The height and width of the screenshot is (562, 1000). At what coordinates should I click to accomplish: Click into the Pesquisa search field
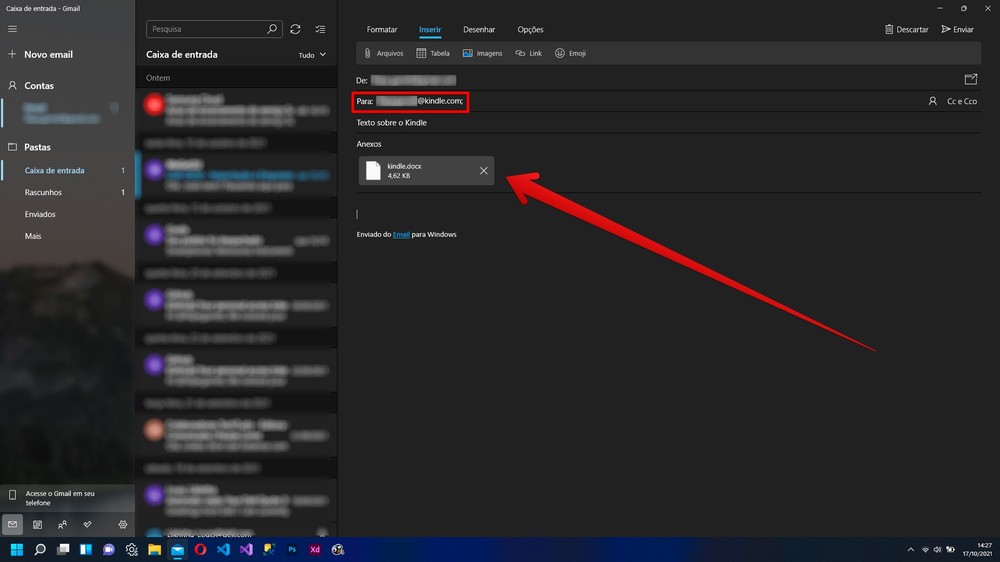205,30
